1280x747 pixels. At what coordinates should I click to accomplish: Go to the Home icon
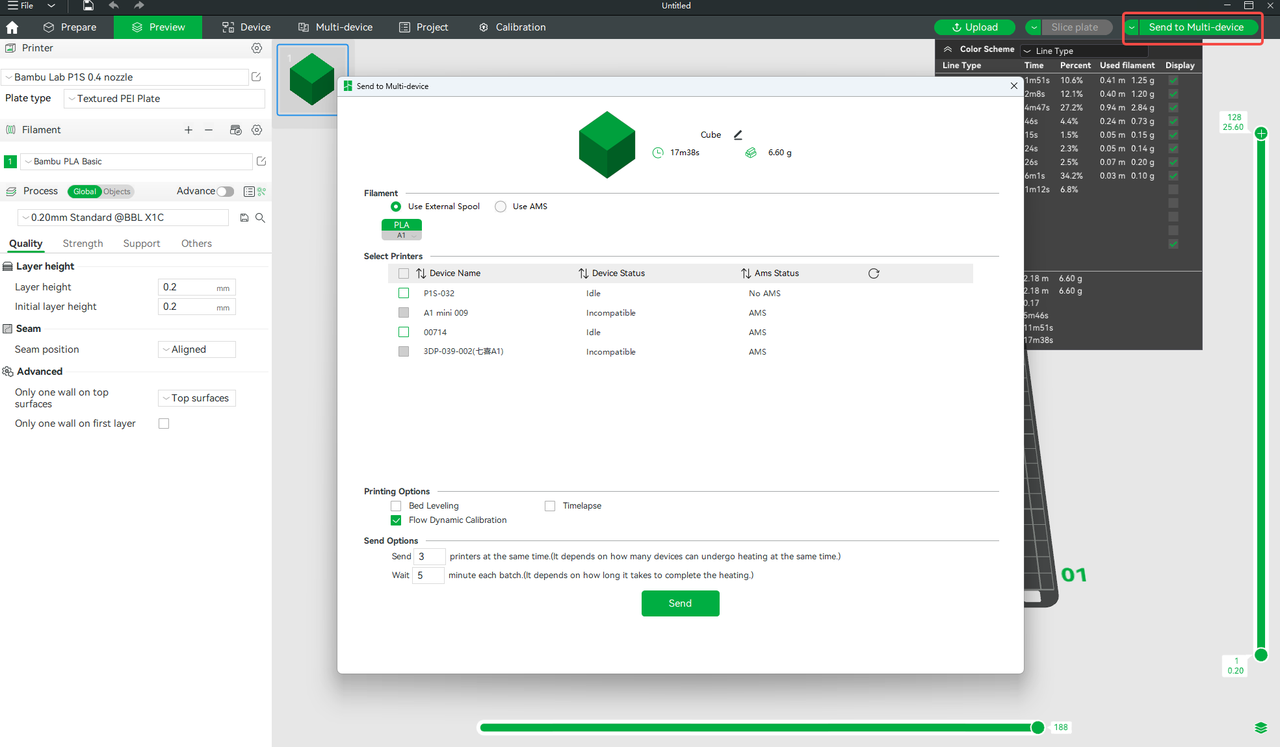[12, 27]
